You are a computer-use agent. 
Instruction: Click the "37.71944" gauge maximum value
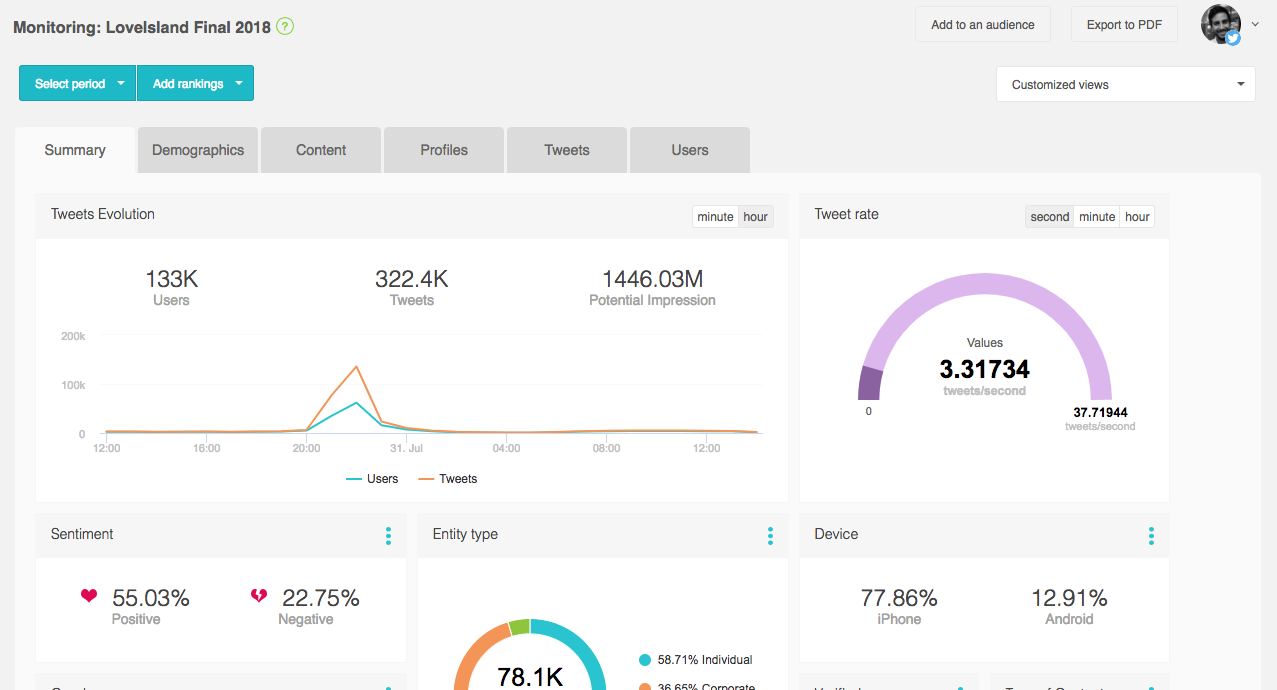coord(1100,412)
